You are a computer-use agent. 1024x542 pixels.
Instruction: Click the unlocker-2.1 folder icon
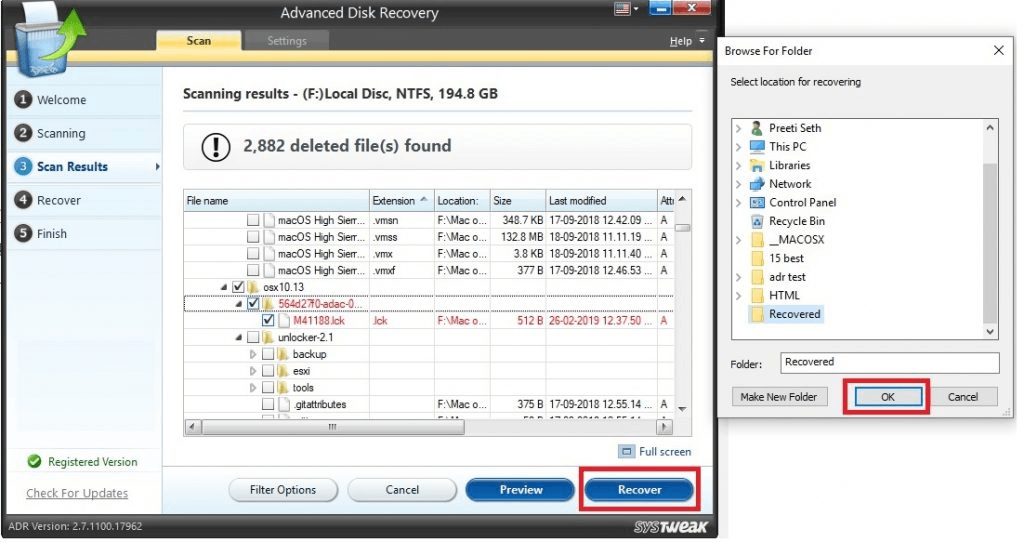coord(268,338)
